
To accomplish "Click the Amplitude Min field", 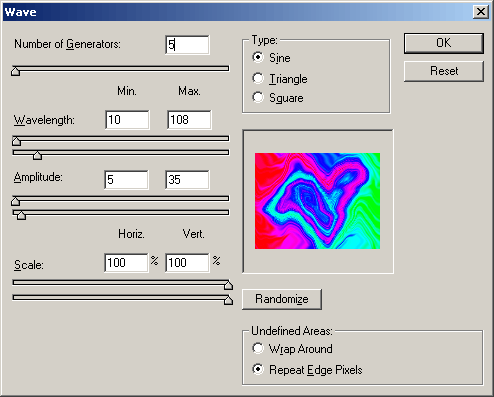I will point(126,180).
